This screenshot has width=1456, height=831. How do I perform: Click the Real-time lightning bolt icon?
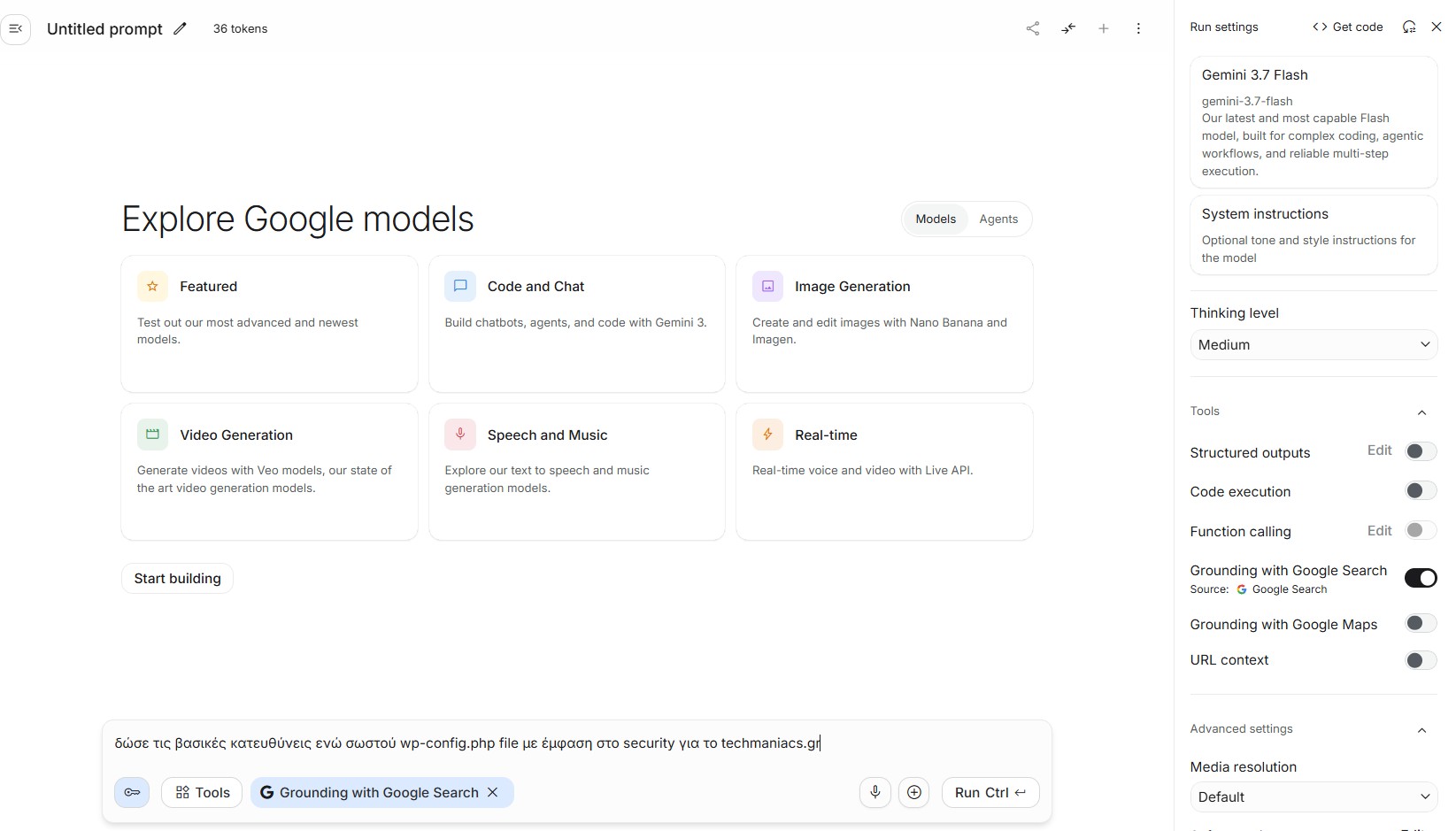pos(767,435)
